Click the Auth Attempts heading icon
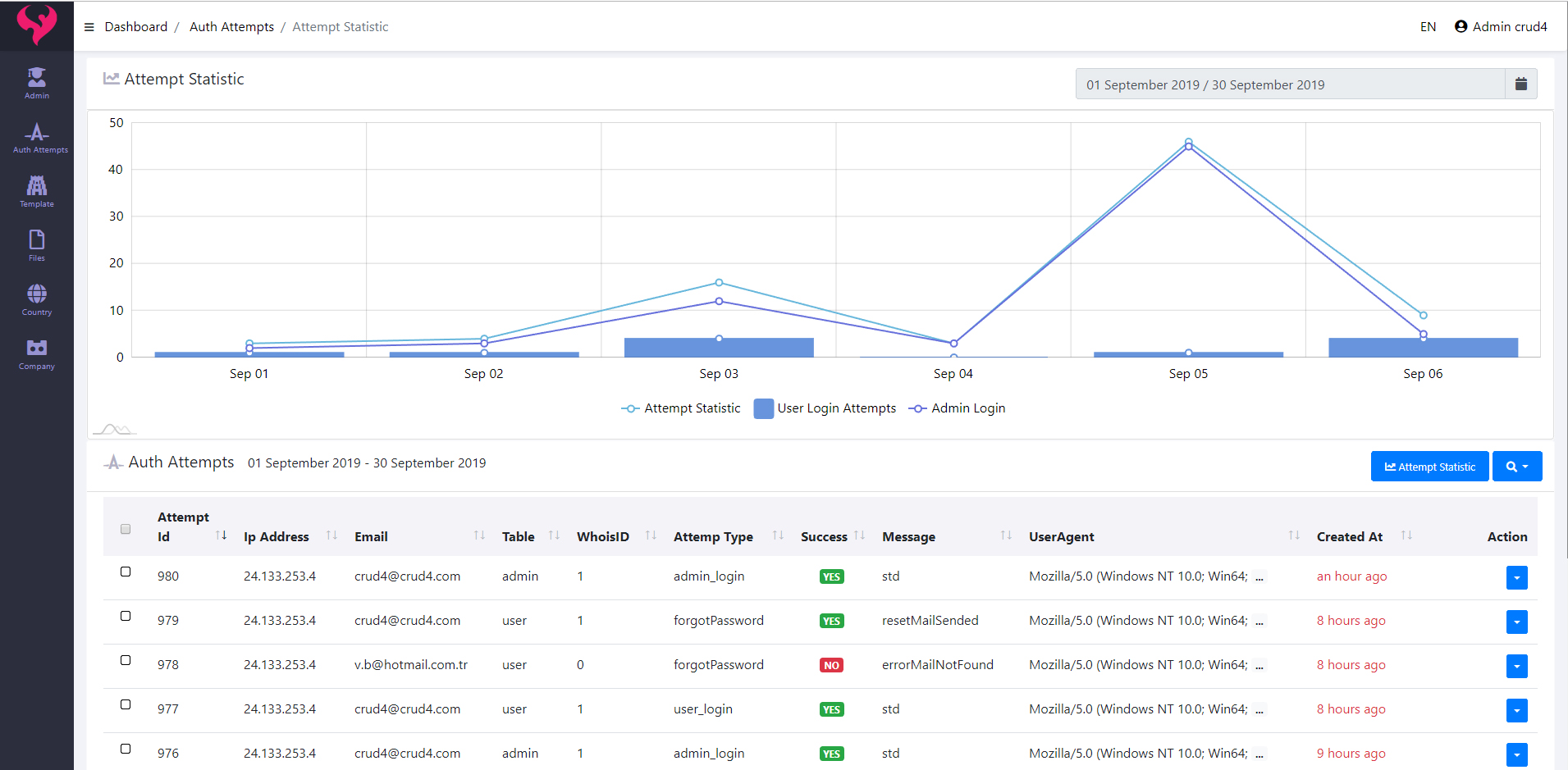Viewport: 1568px width, 770px height. click(x=113, y=462)
